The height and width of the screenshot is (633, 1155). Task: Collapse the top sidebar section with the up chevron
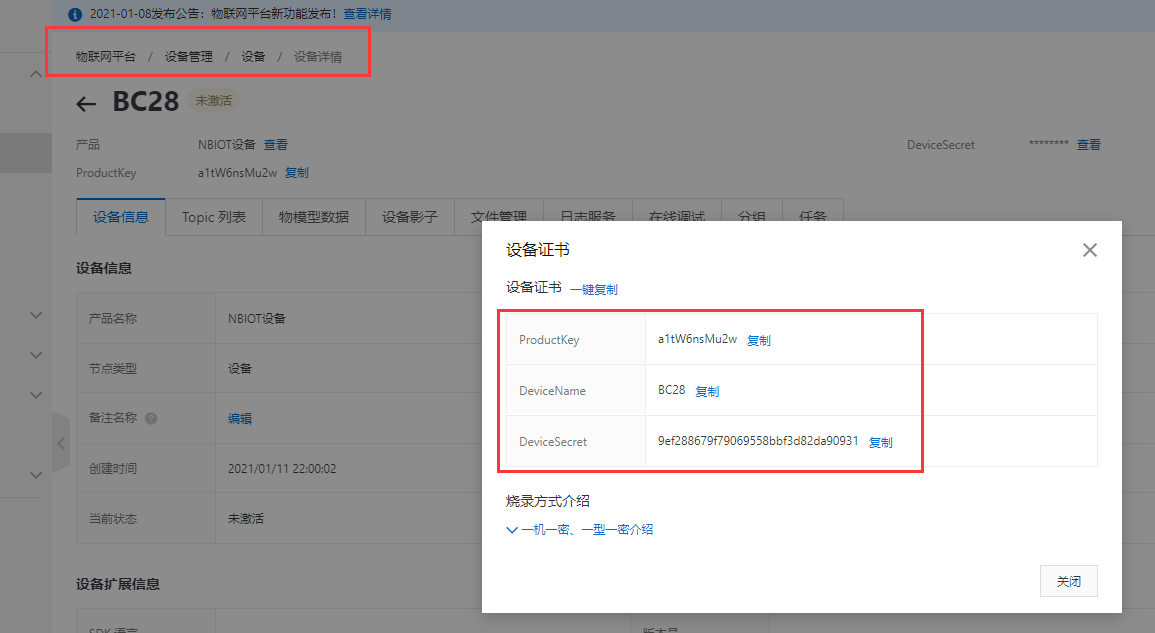tap(36, 72)
